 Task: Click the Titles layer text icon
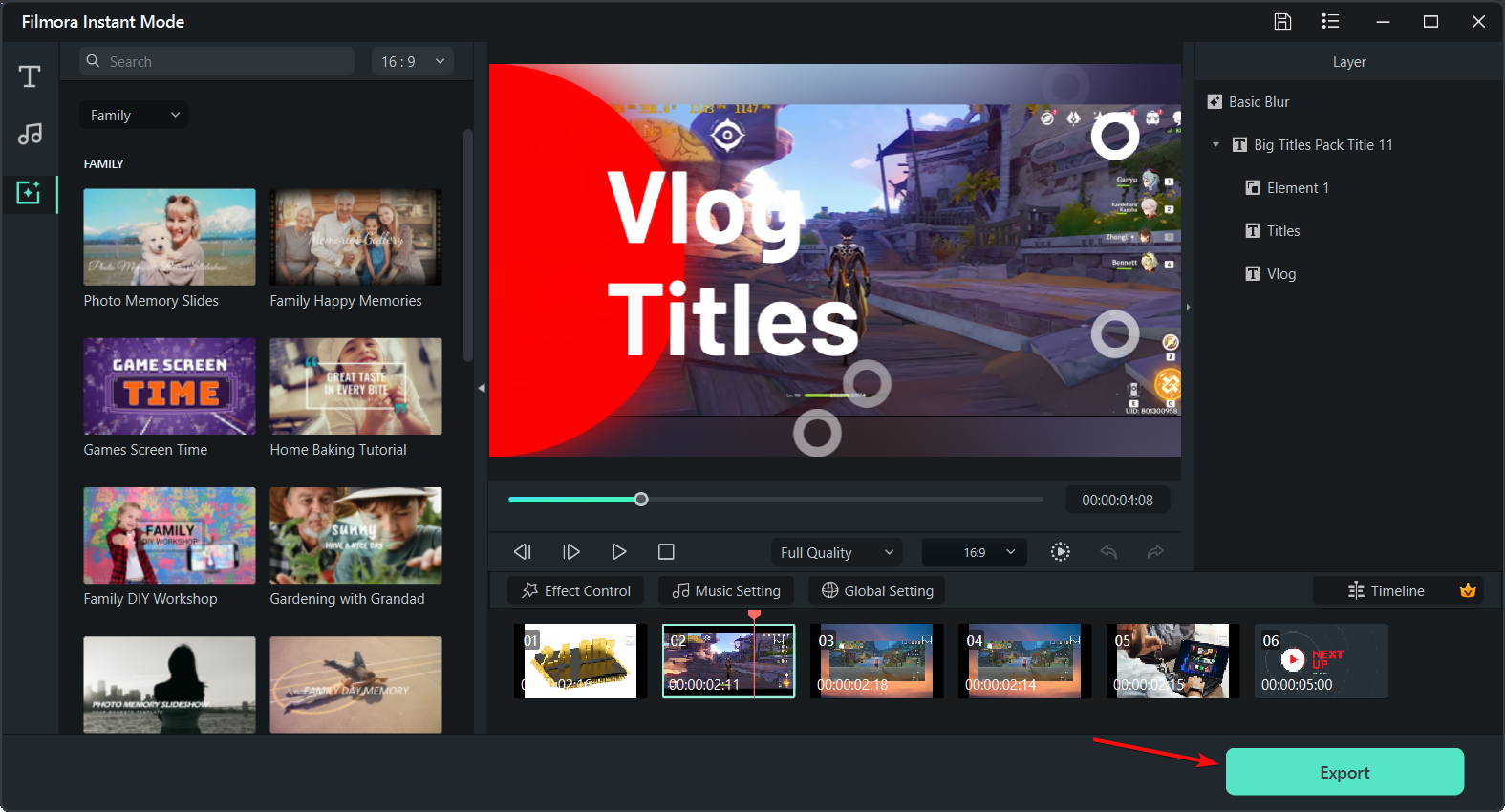[1253, 230]
